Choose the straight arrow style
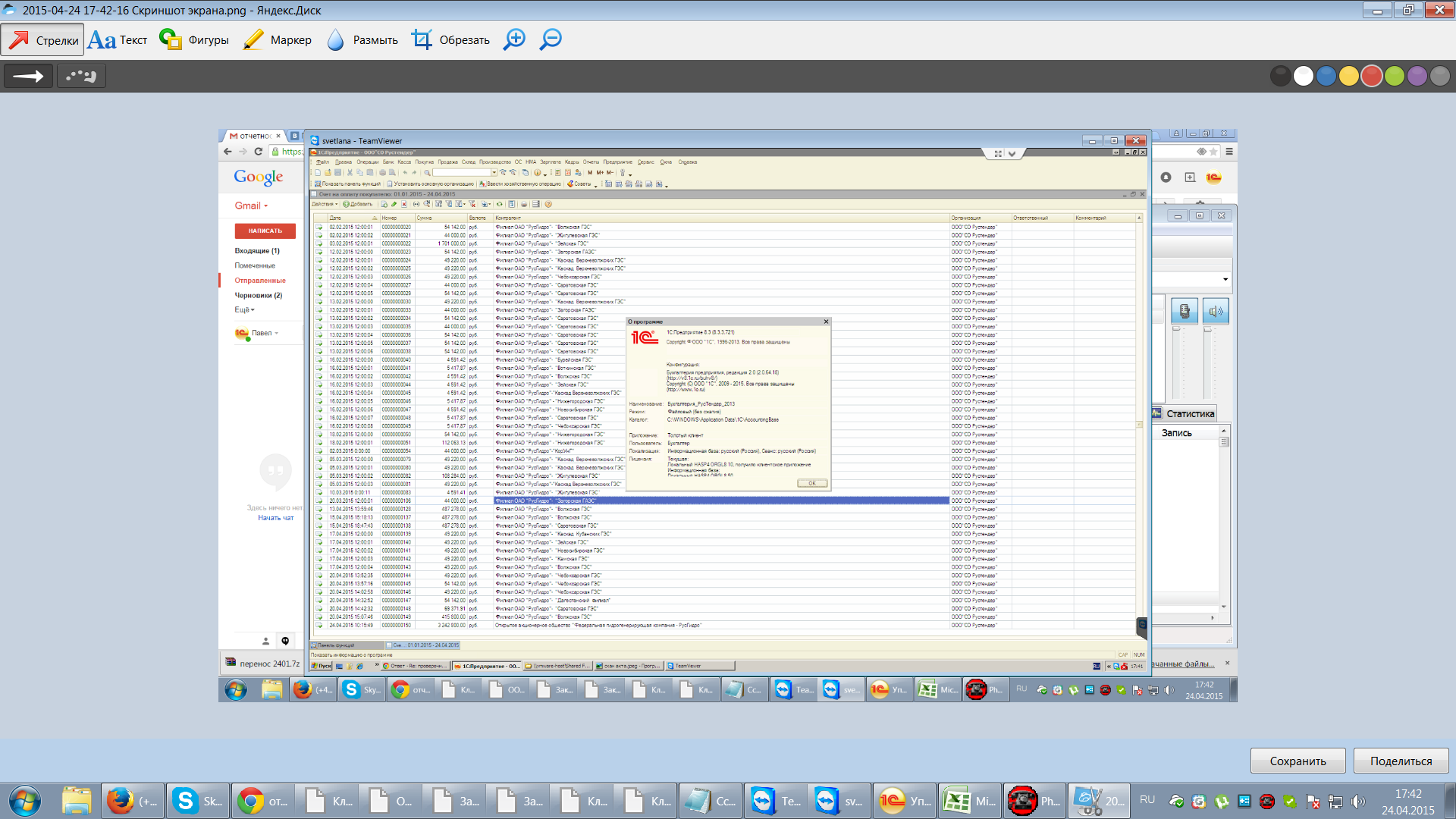Image resolution: width=1456 pixels, height=819 pixels. 29,76
